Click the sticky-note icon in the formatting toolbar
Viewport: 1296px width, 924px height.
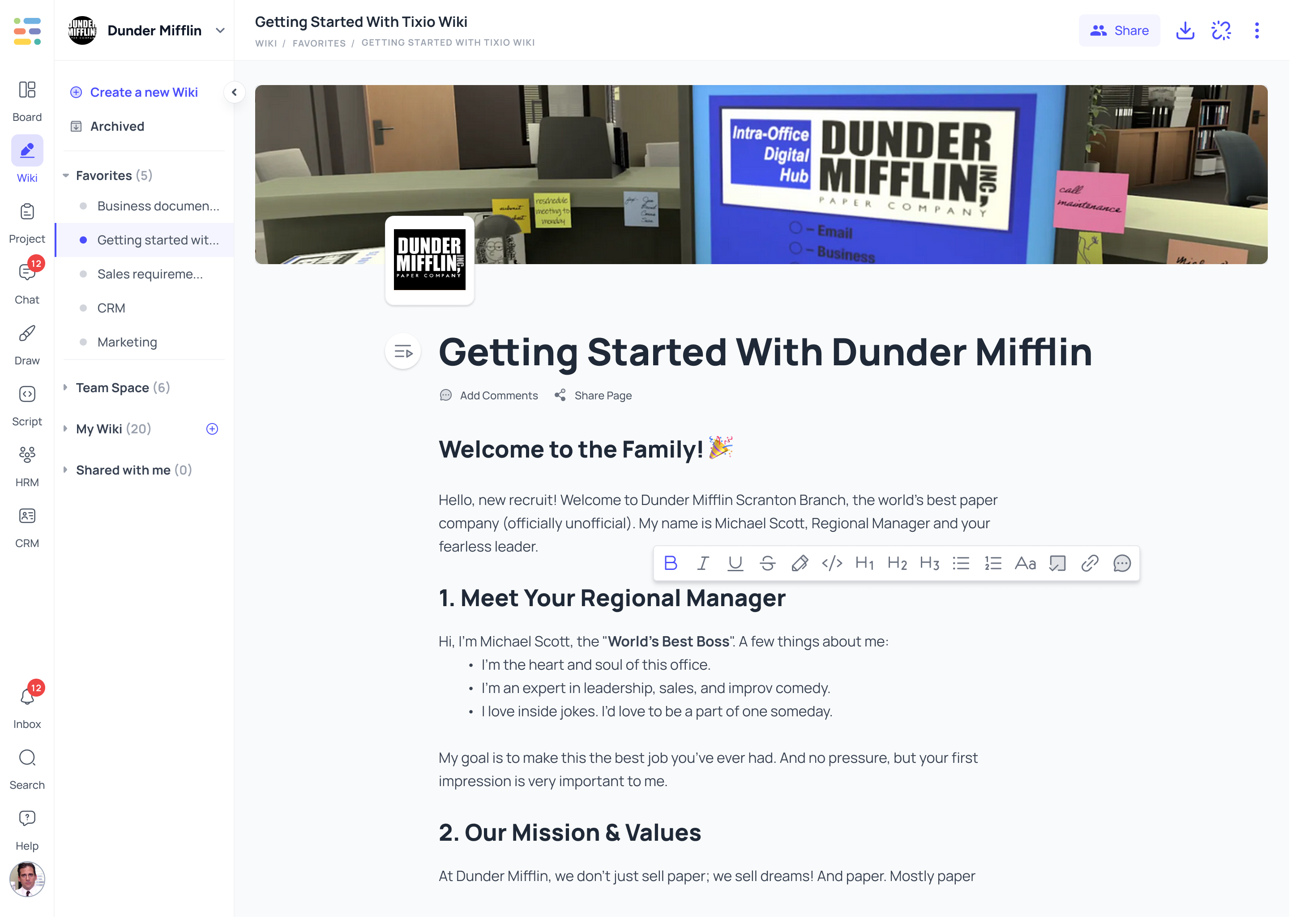click(1057, 563)
